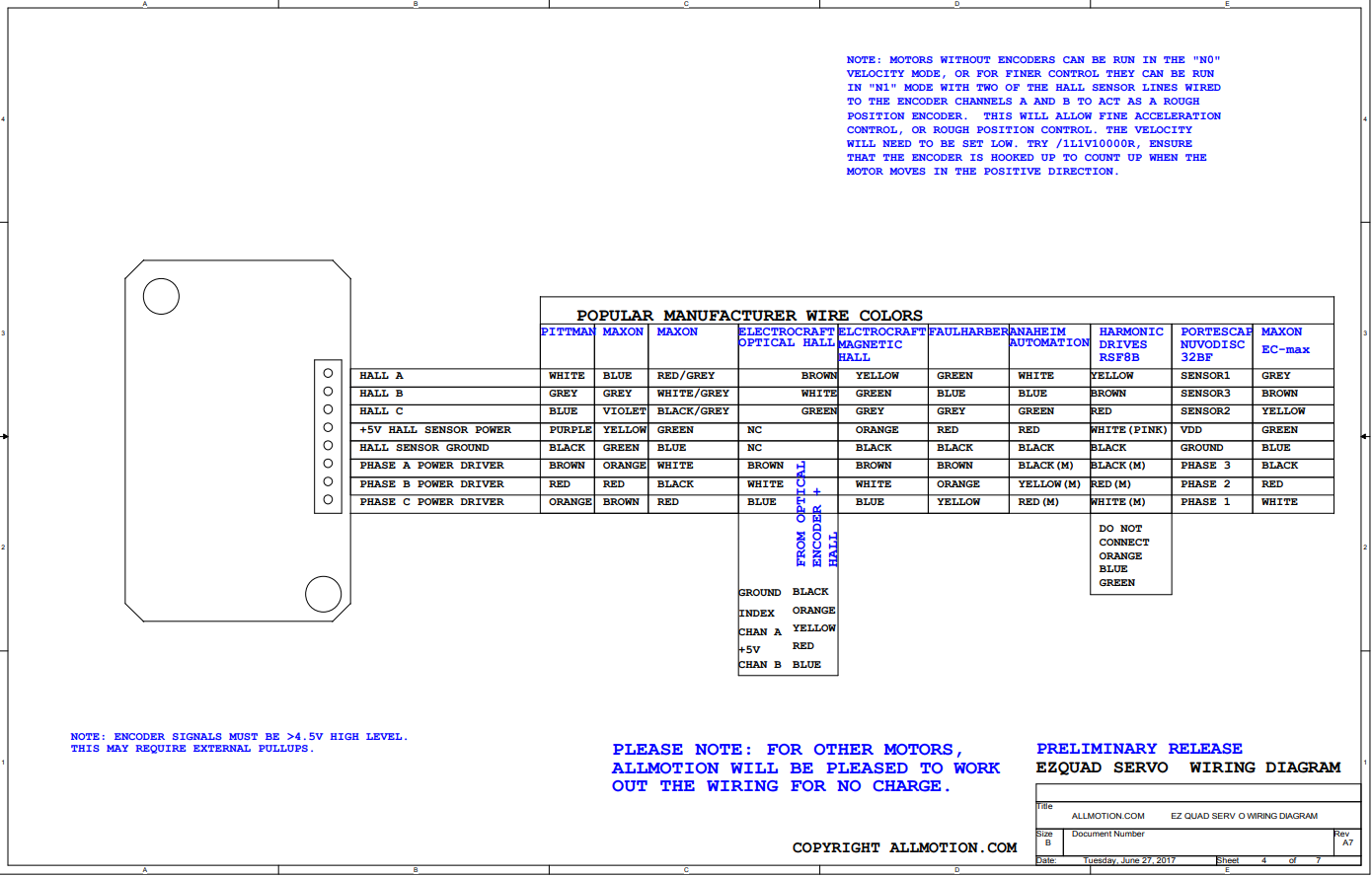This screenshot has height=877, width=1372.
Task: Click the top-left mounting hole circle on the board
Action: tap(161, 297)
